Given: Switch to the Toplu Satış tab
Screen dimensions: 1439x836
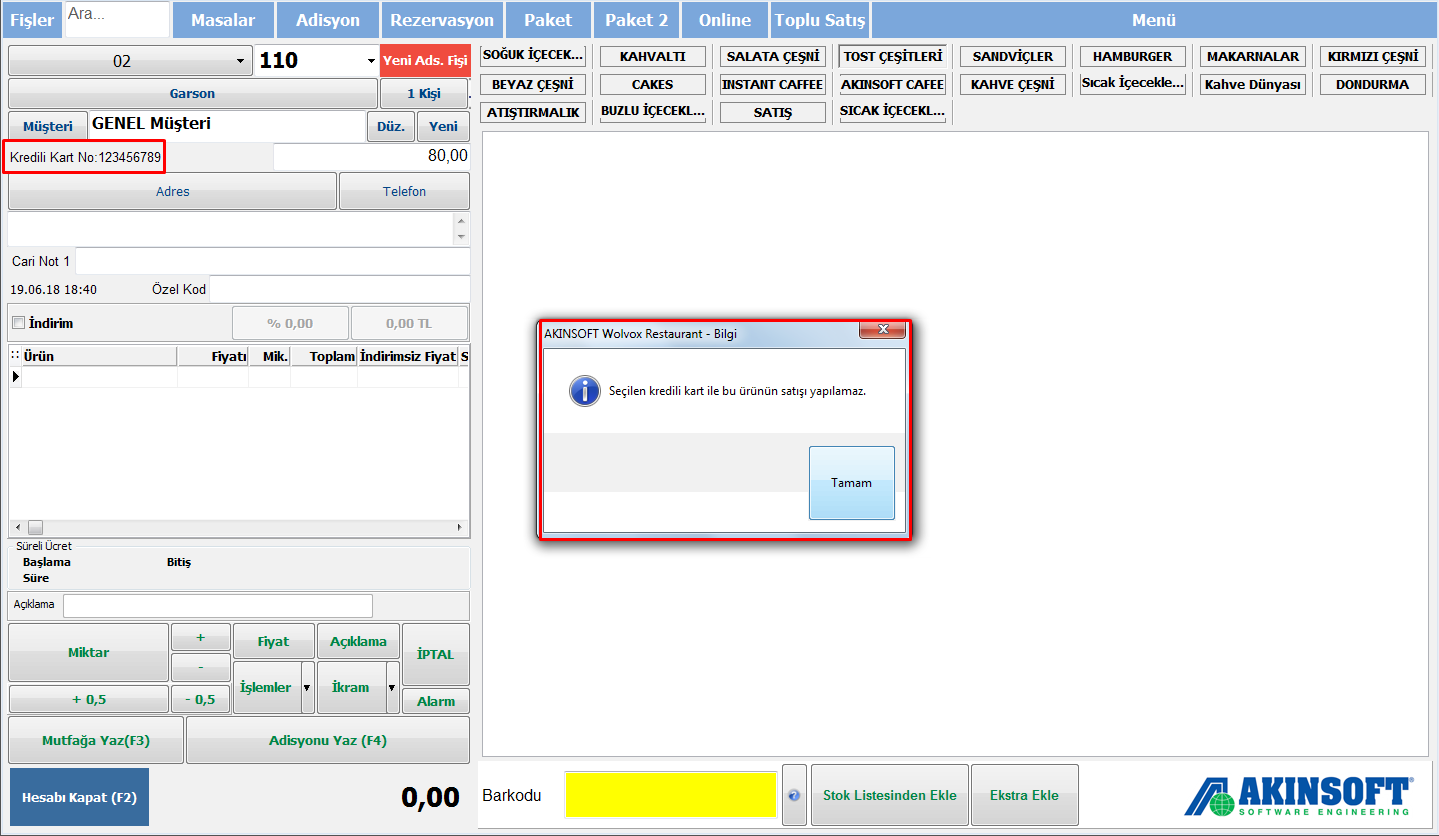Looking at the screenshot, I should pos(820,20).
